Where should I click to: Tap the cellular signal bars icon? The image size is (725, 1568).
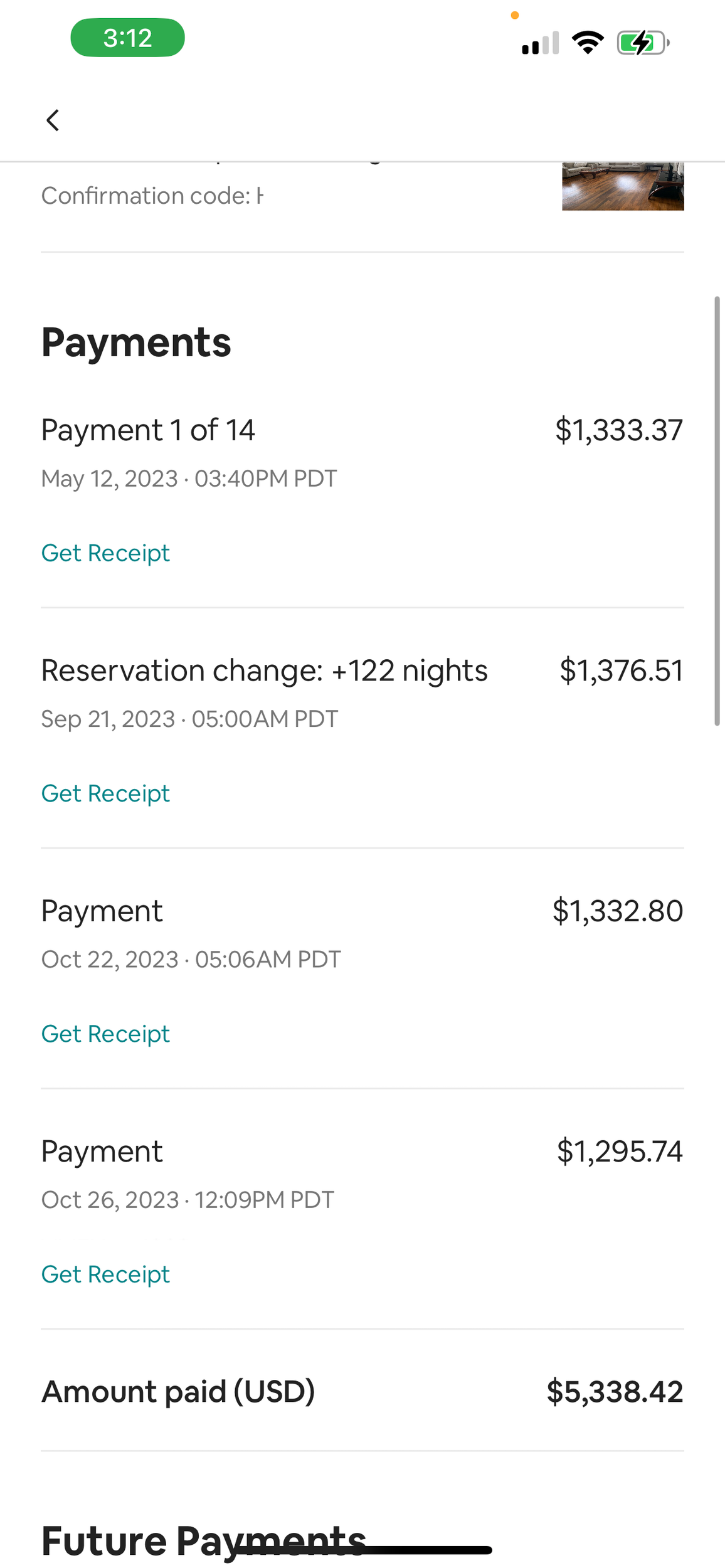pos(540,43)
